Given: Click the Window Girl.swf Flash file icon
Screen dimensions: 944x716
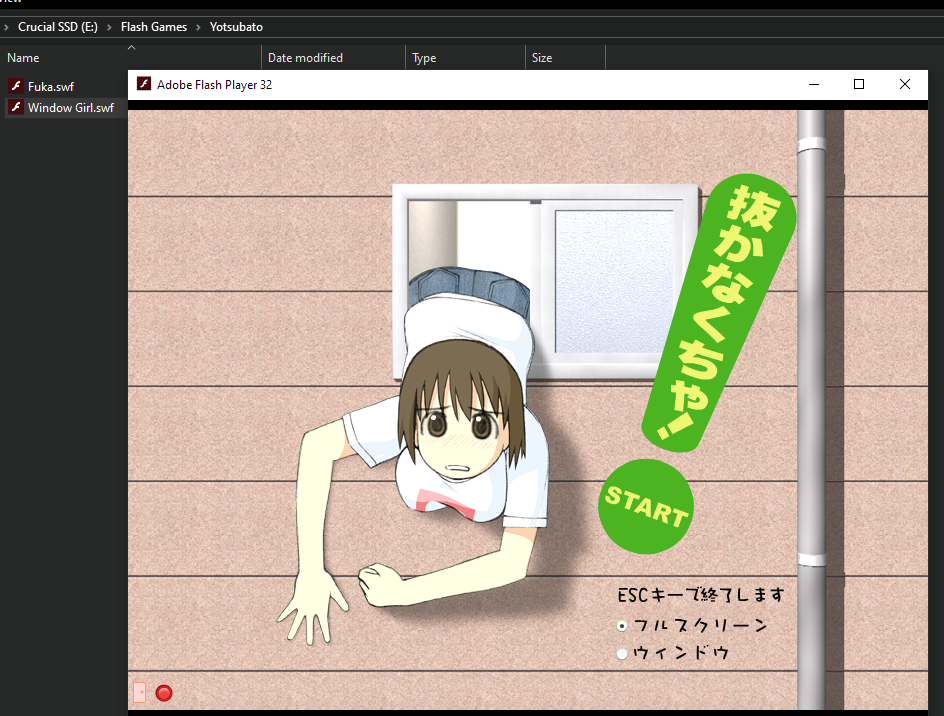Looking at the screenshot, I should coord(16,107).
